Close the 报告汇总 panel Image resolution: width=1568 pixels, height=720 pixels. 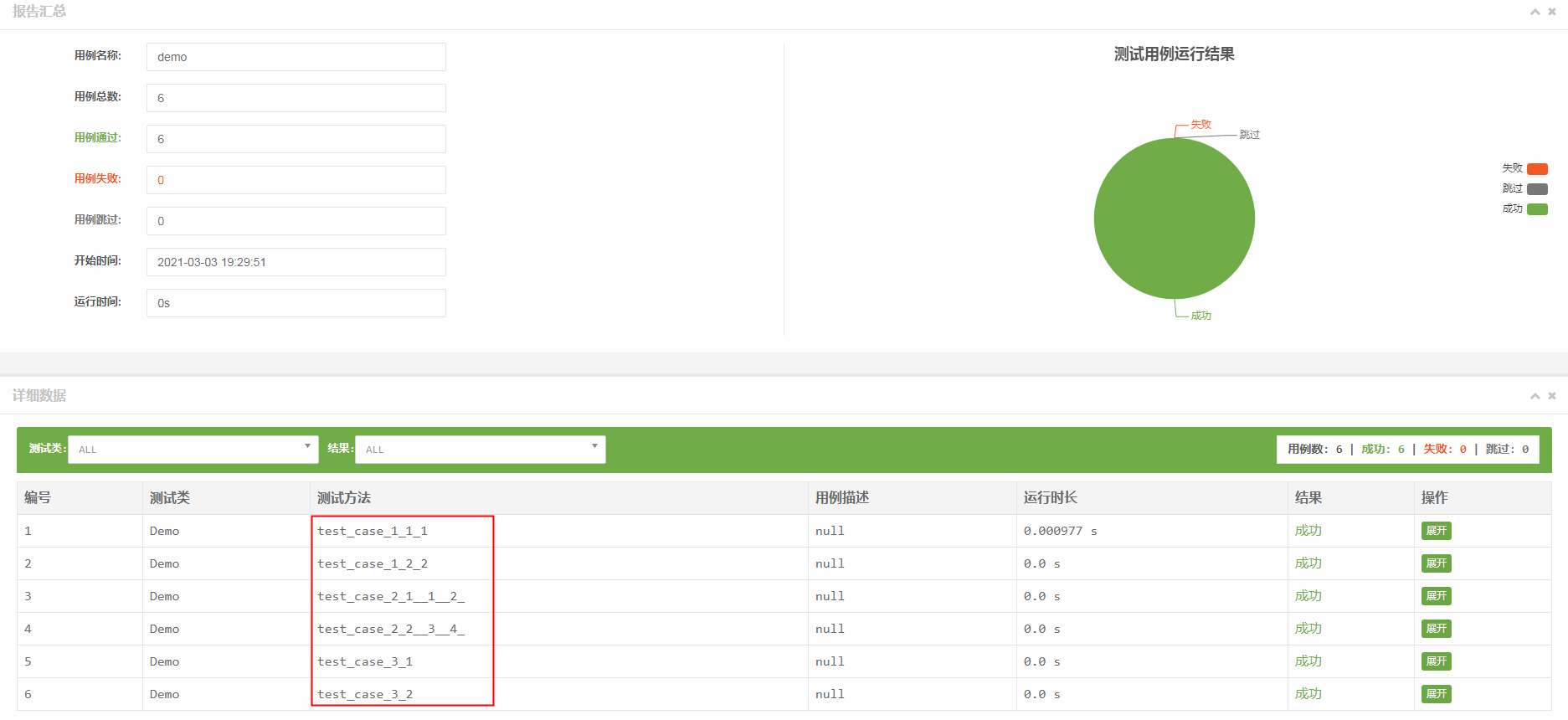tap(1551, 12)
